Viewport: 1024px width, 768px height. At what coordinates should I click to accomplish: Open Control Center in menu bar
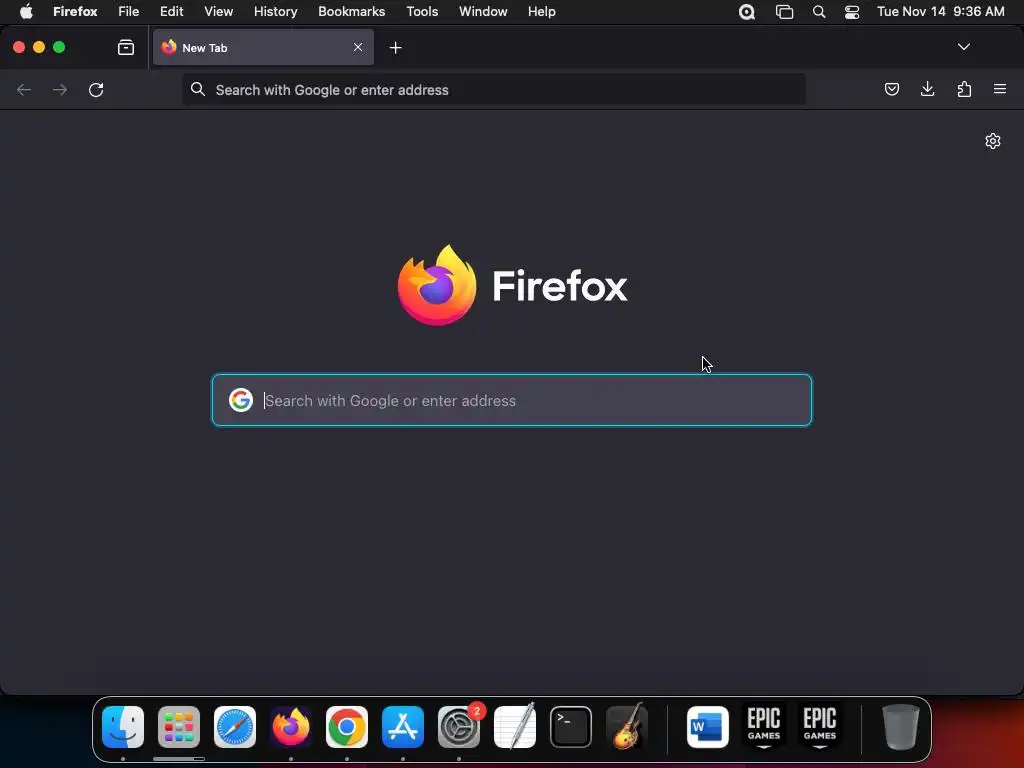point(852,12)
